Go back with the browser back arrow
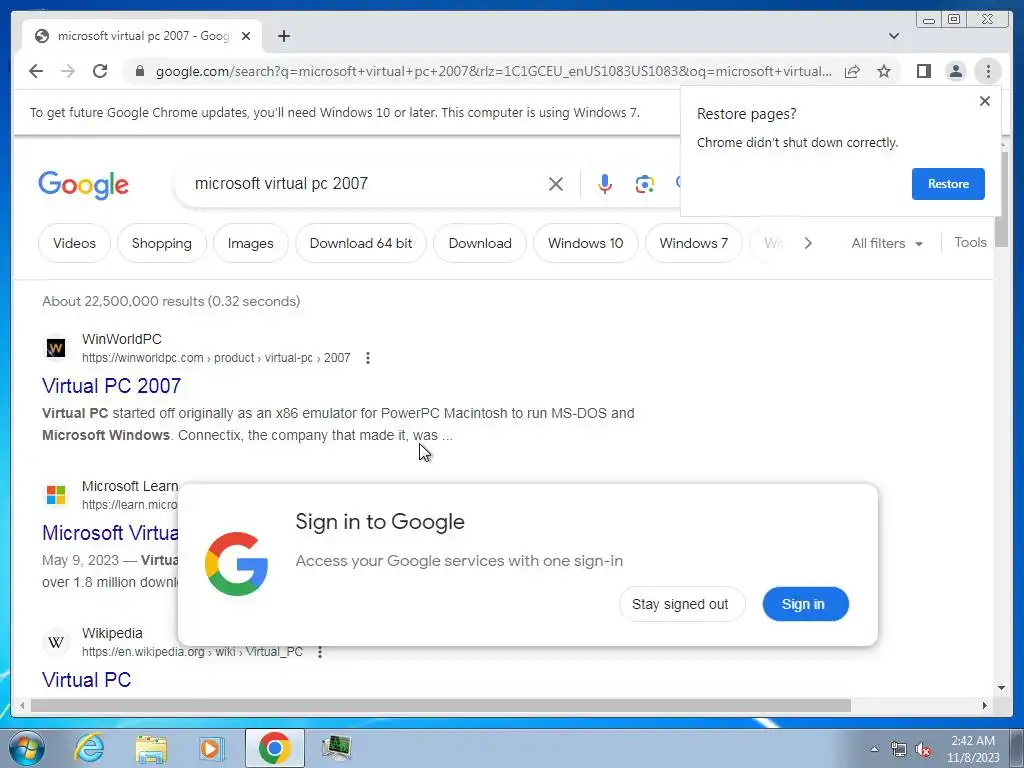1024x768 pixels. coord(36,71)
